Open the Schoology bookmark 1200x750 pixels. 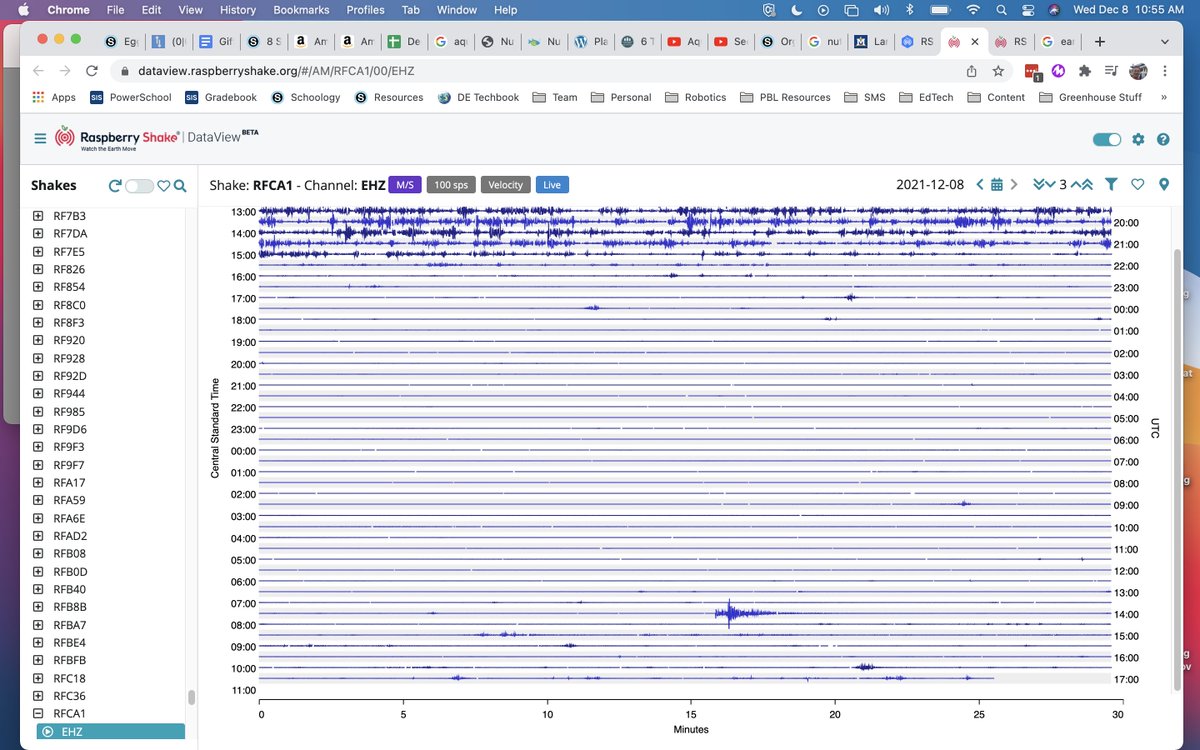pyautogui.click(x=306, y=97)
